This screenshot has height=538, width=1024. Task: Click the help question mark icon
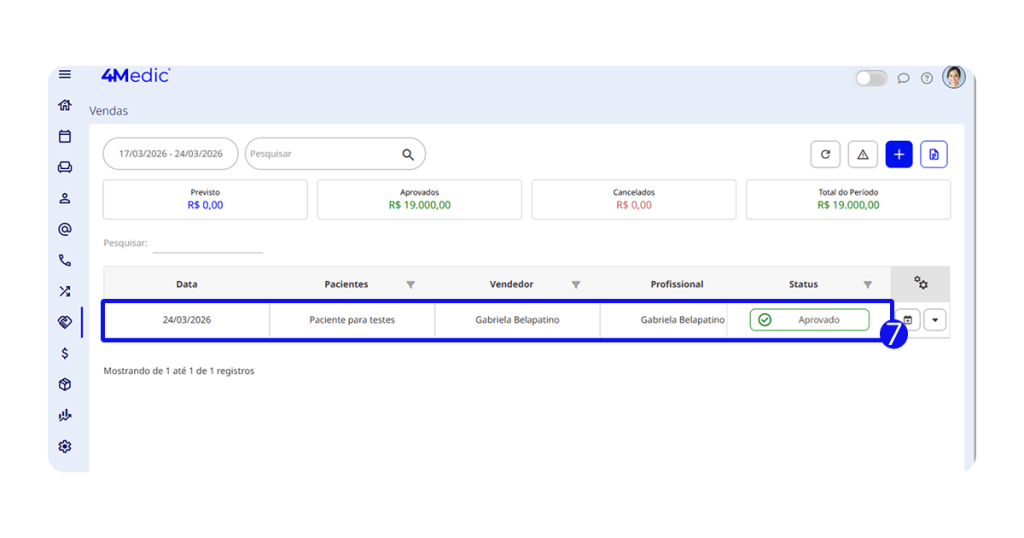pos(927,78)
